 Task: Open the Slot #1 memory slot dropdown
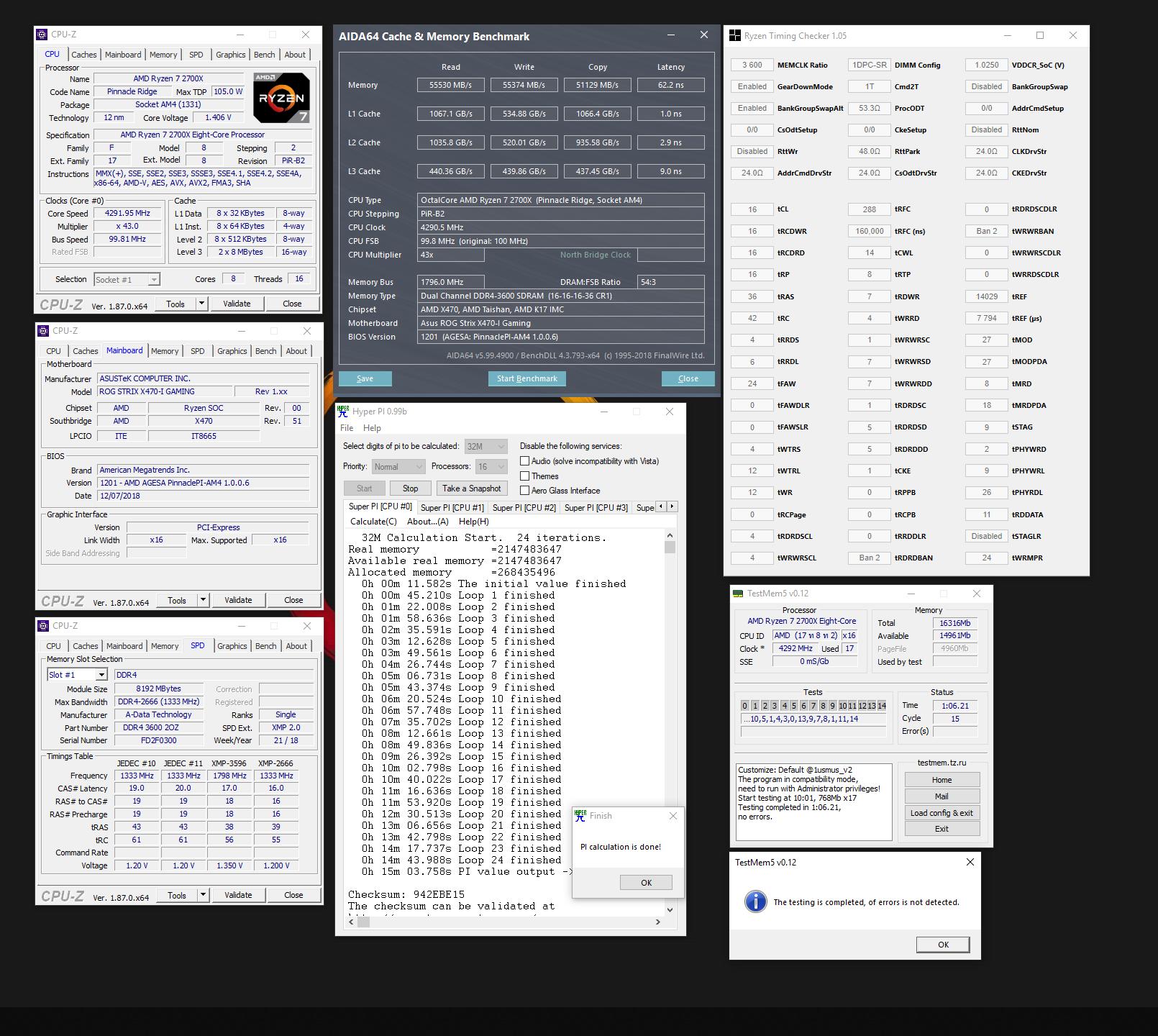click(77, 675)
